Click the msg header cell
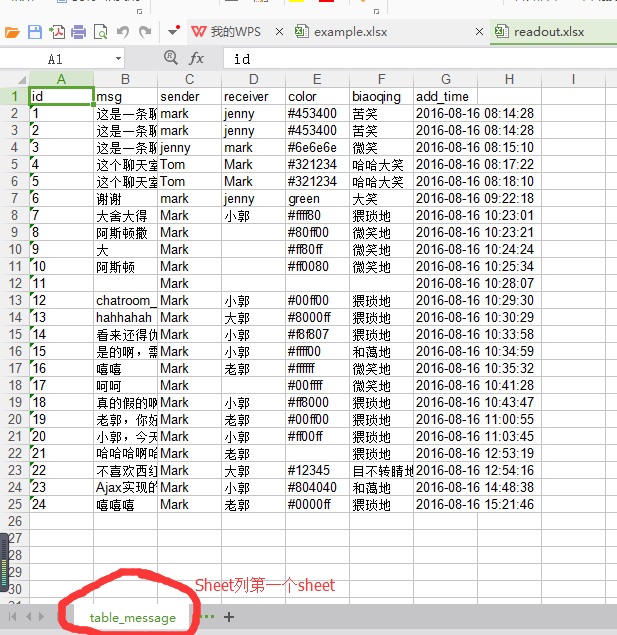This screenshot has width=617, height=635. pyautogui.click(x=126, y=97)
